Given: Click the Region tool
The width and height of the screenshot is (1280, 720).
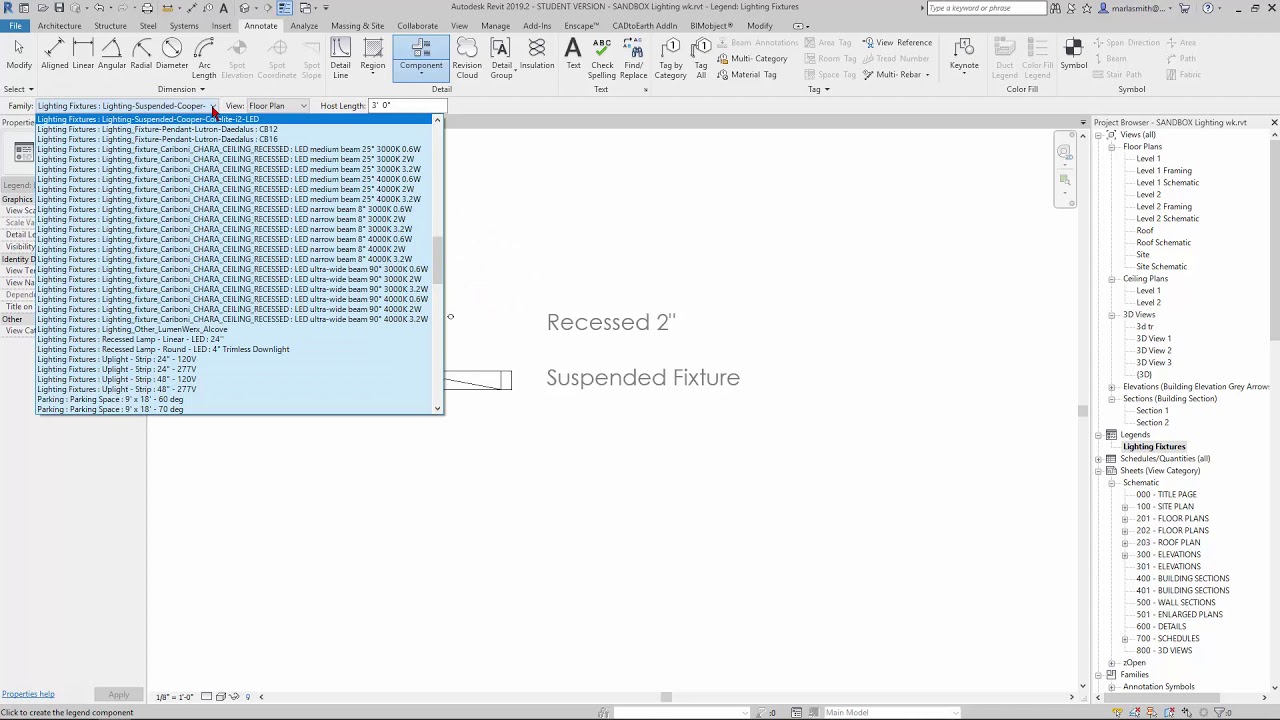Looking at the screenshot, I should coord(373,54).
